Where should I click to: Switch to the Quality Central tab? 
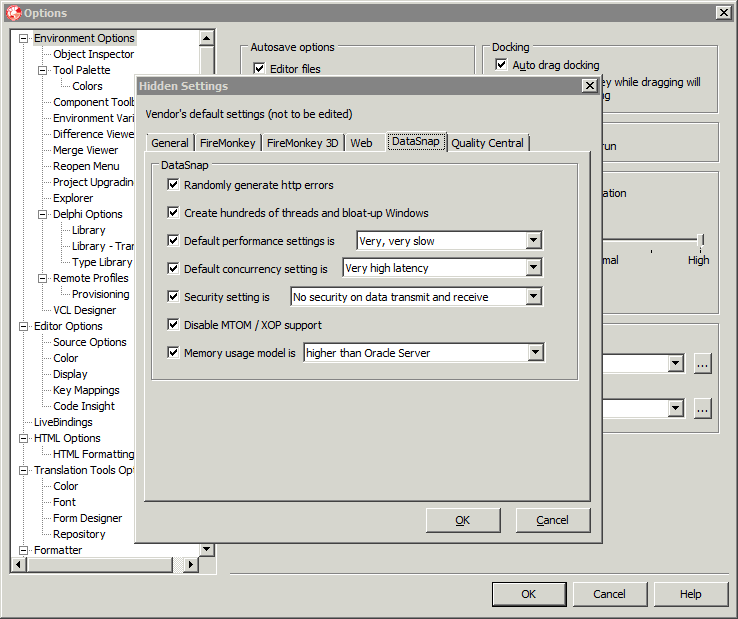[488, 143]
